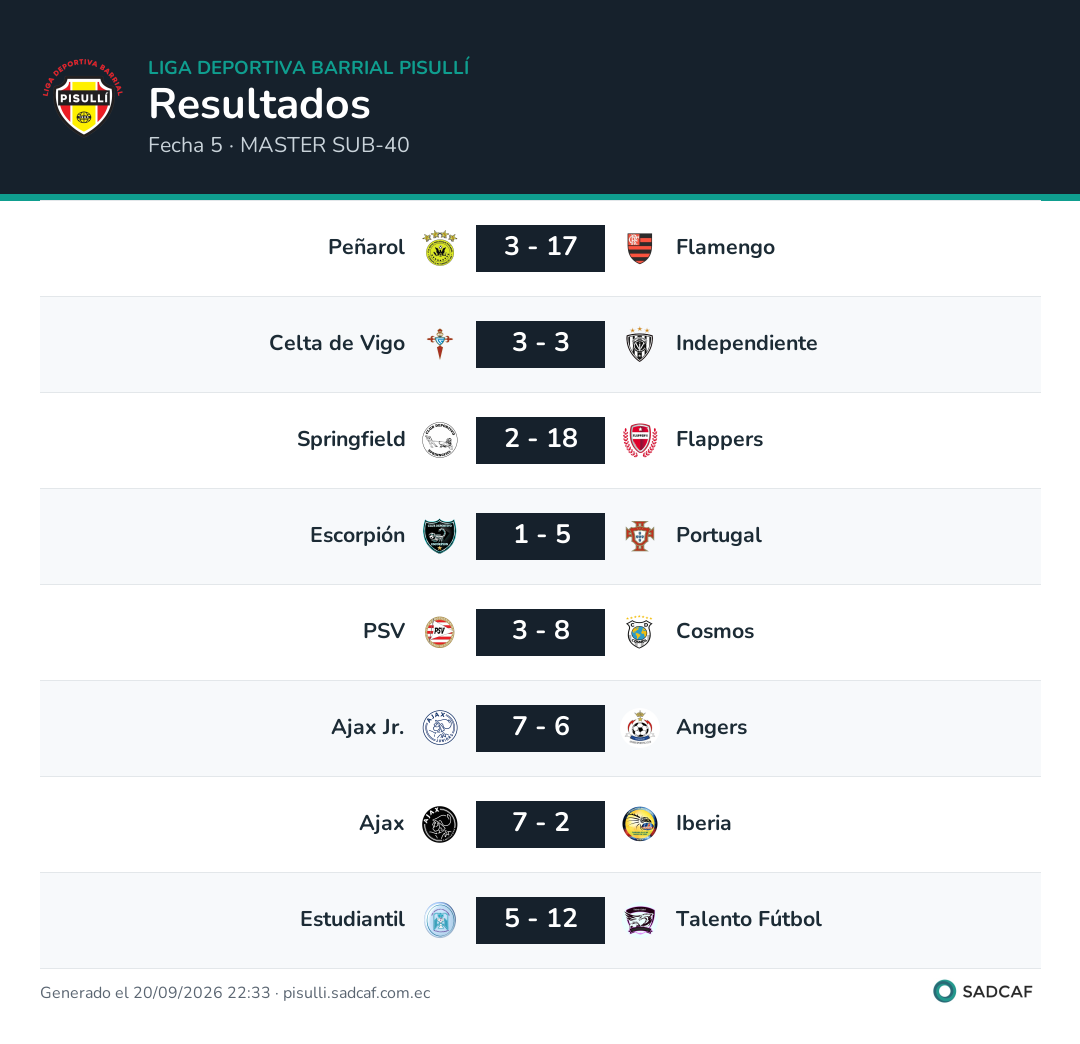Click the Peñarol team crest
Screen dimensions: 1080x1044
[440, 248]
